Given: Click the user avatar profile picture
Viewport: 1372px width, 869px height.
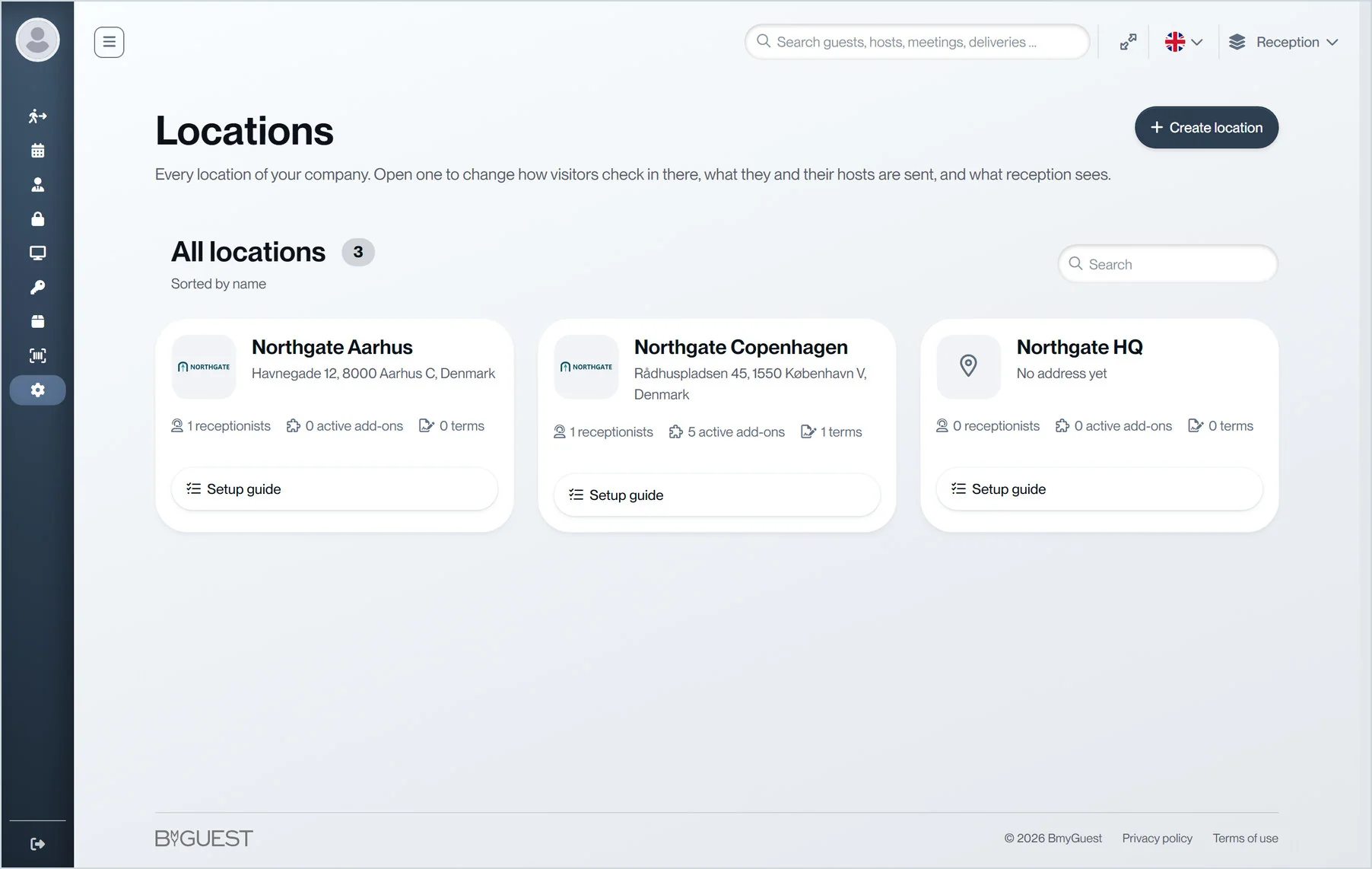Looking at the screenshot, I should coord(37,40).
